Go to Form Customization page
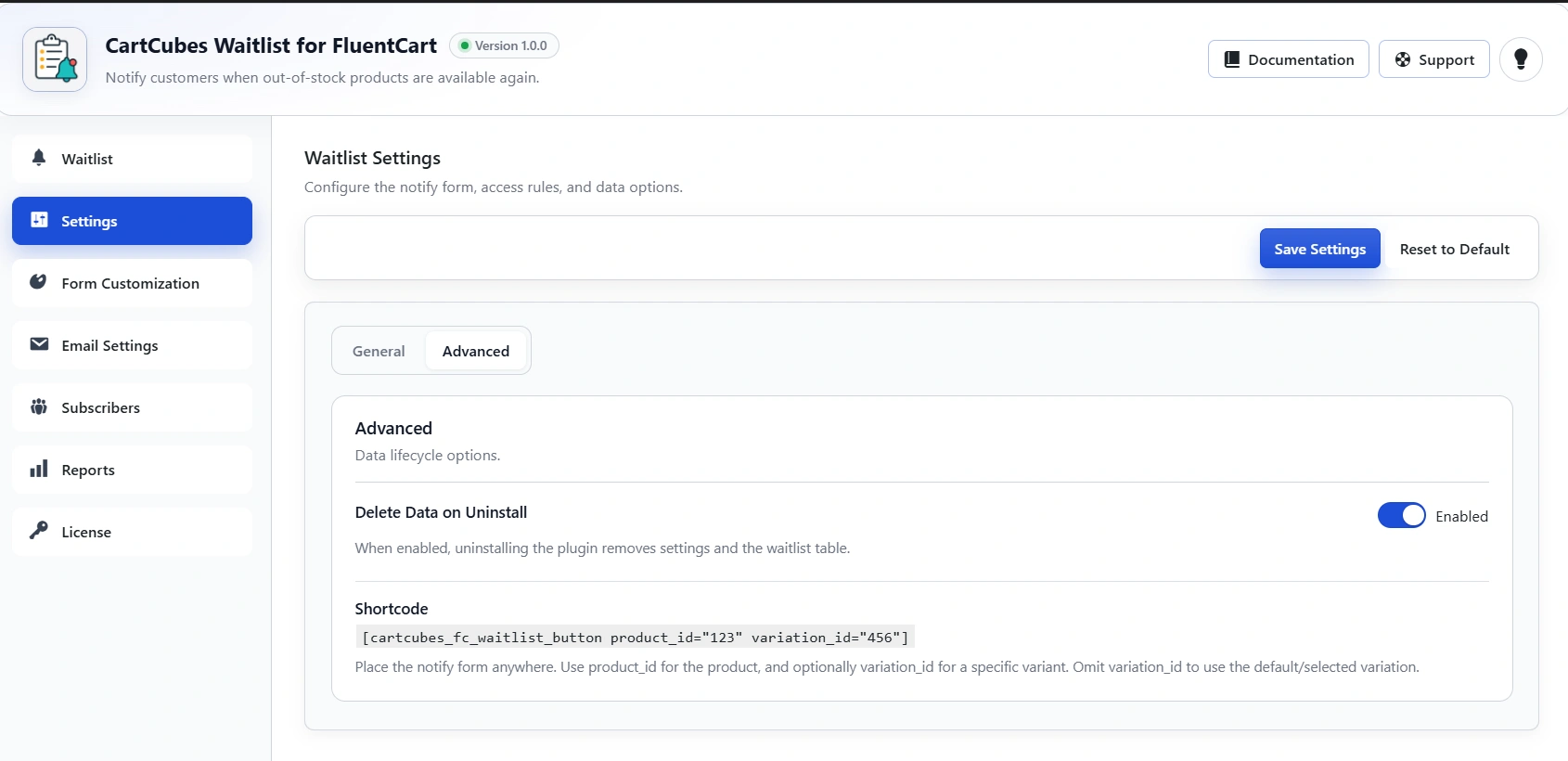 click(132, 283)
